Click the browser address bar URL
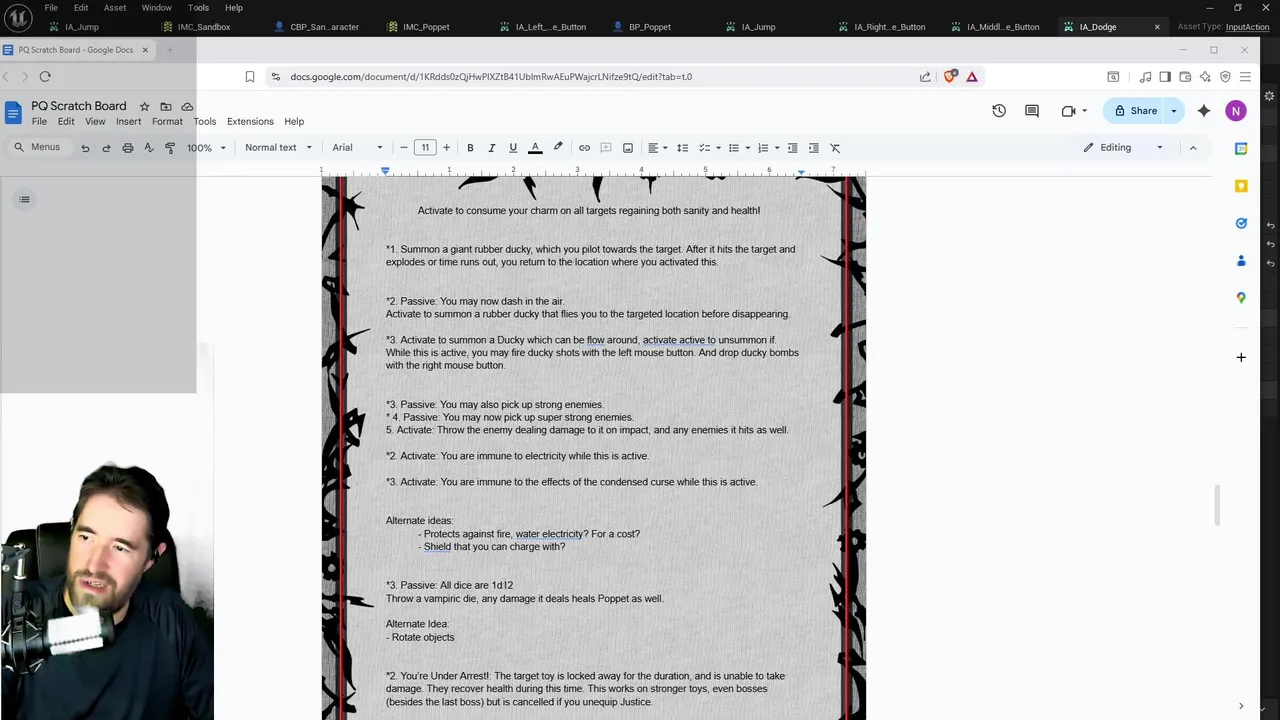Screen dimensions: 1280x720 (x=491, y=76)
